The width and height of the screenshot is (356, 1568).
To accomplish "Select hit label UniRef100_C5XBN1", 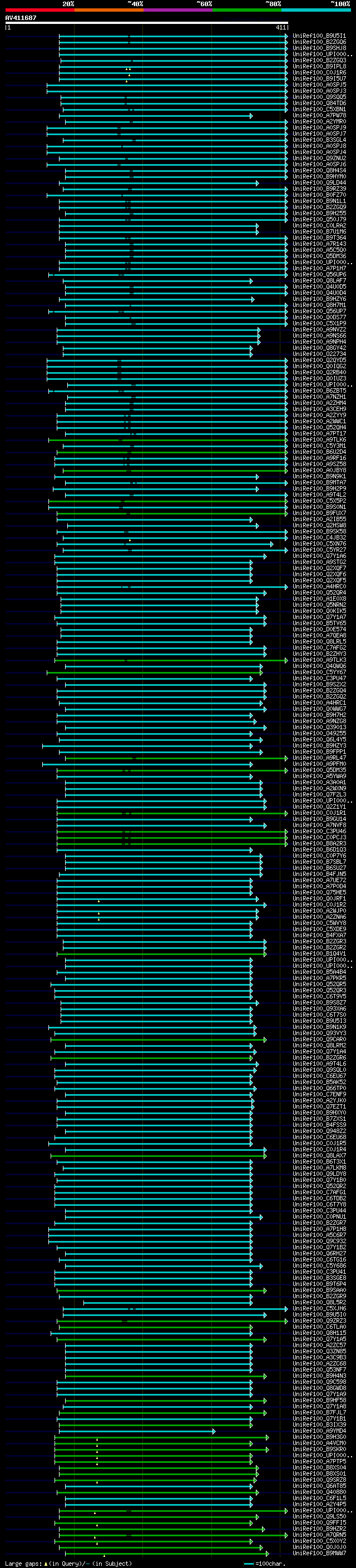I will [x=319, y=110].
